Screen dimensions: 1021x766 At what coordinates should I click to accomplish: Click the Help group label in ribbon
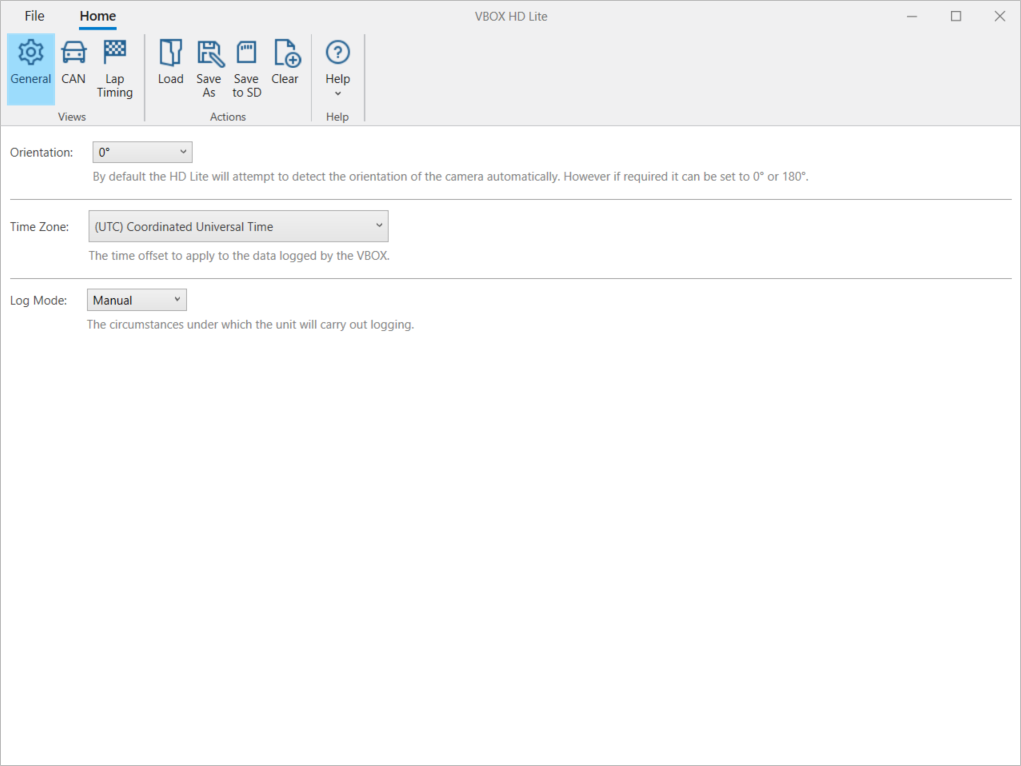click(337, 117)
